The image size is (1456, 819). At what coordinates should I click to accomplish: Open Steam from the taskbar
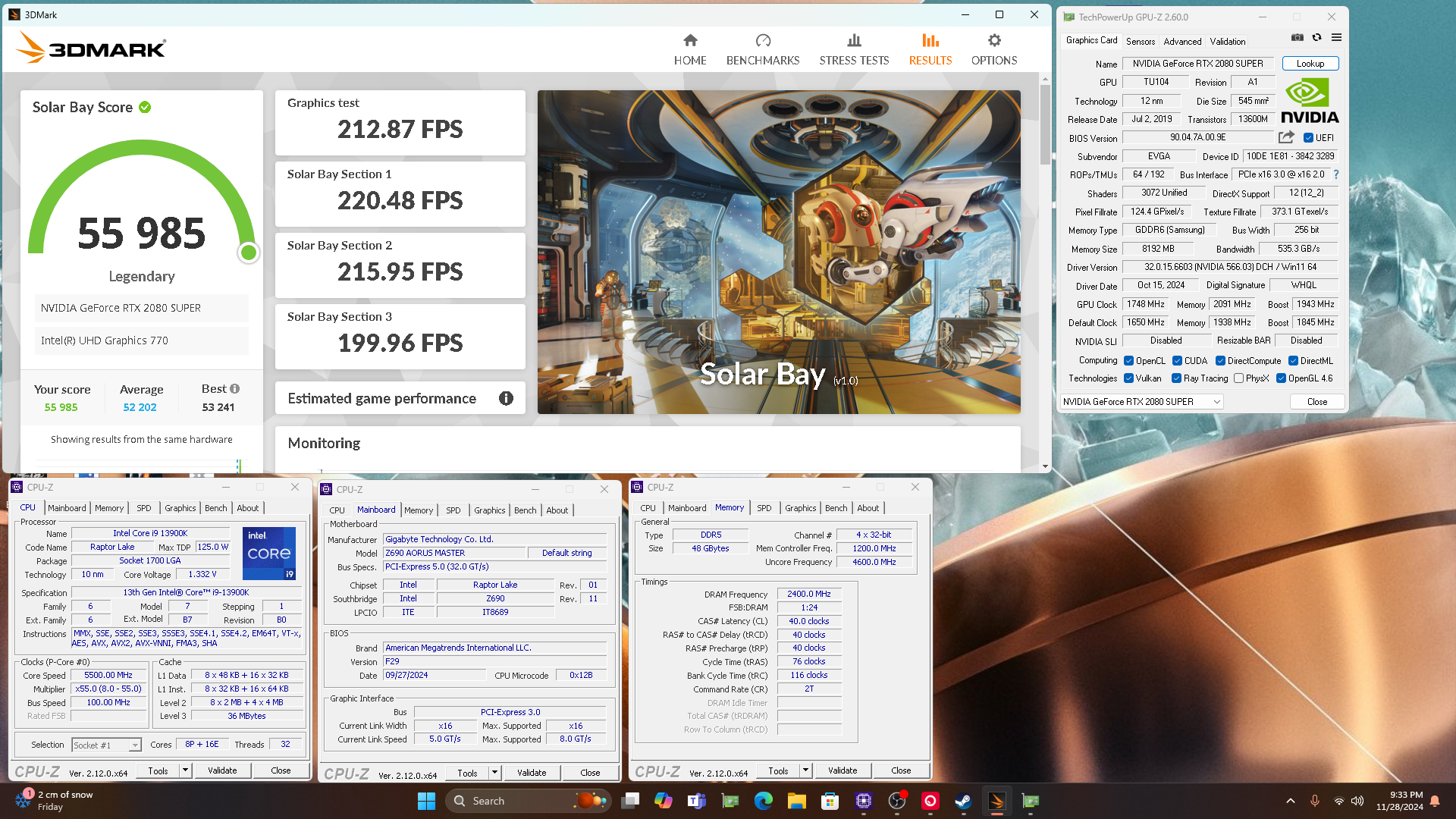pyautogui.click(x=963, y=801)
